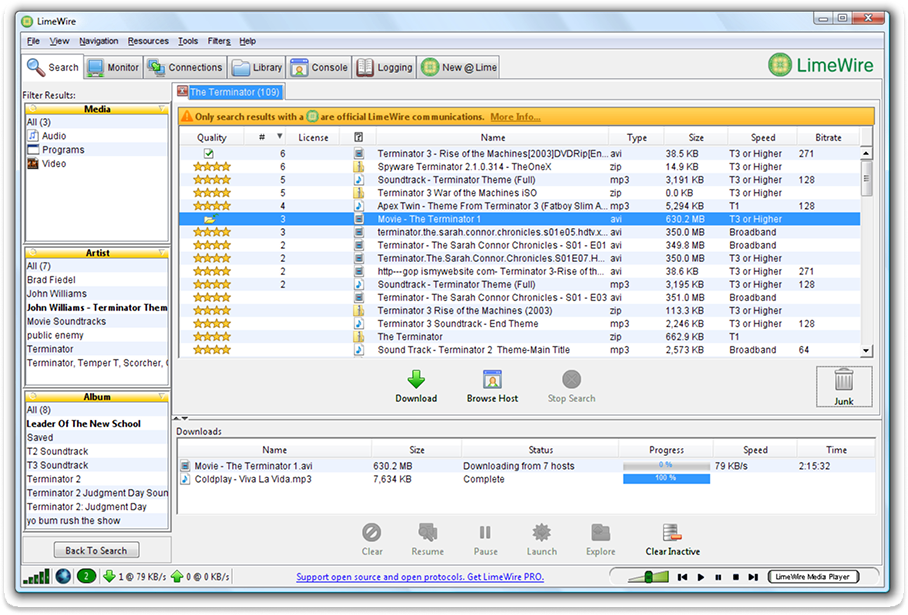Image resolution: width=908 pixels, height=615 pixels.
Task: Click the Album panel left circle icon
Action: click(32, 396)
